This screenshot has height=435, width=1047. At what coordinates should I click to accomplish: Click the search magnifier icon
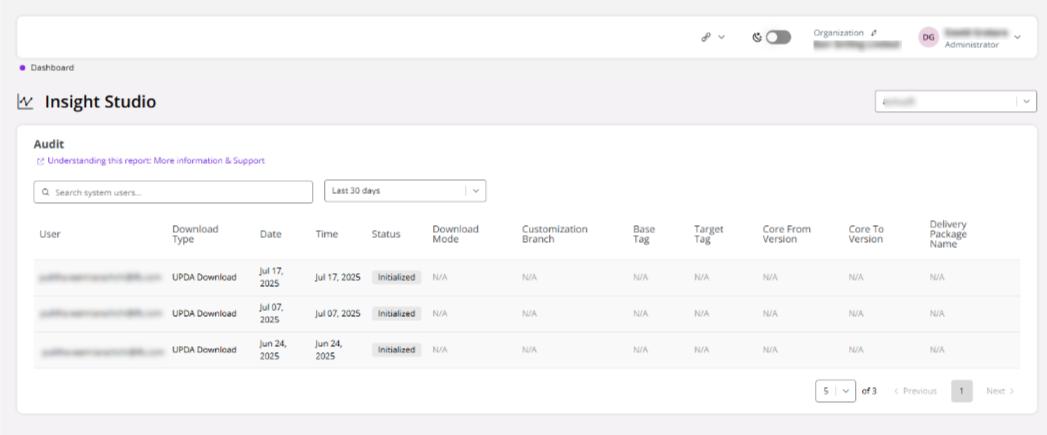[x=45, y=192]
